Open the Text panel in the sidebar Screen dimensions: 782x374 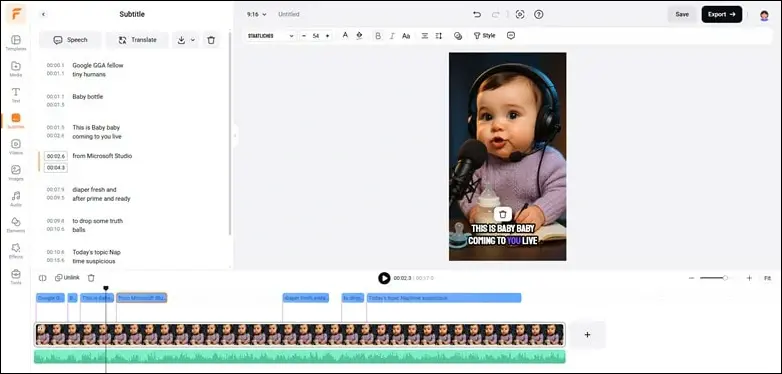click(x=16, y=95)
